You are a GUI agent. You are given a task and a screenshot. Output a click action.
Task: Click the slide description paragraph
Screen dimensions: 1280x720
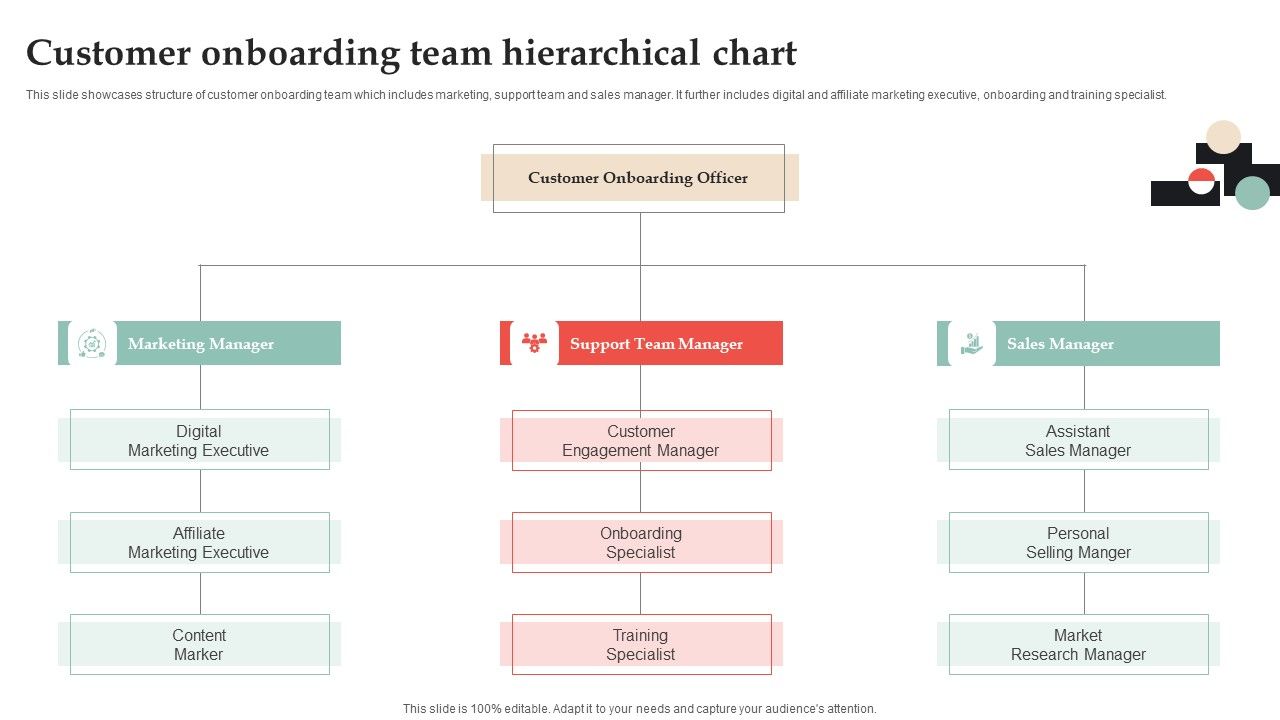click(596, 95)
